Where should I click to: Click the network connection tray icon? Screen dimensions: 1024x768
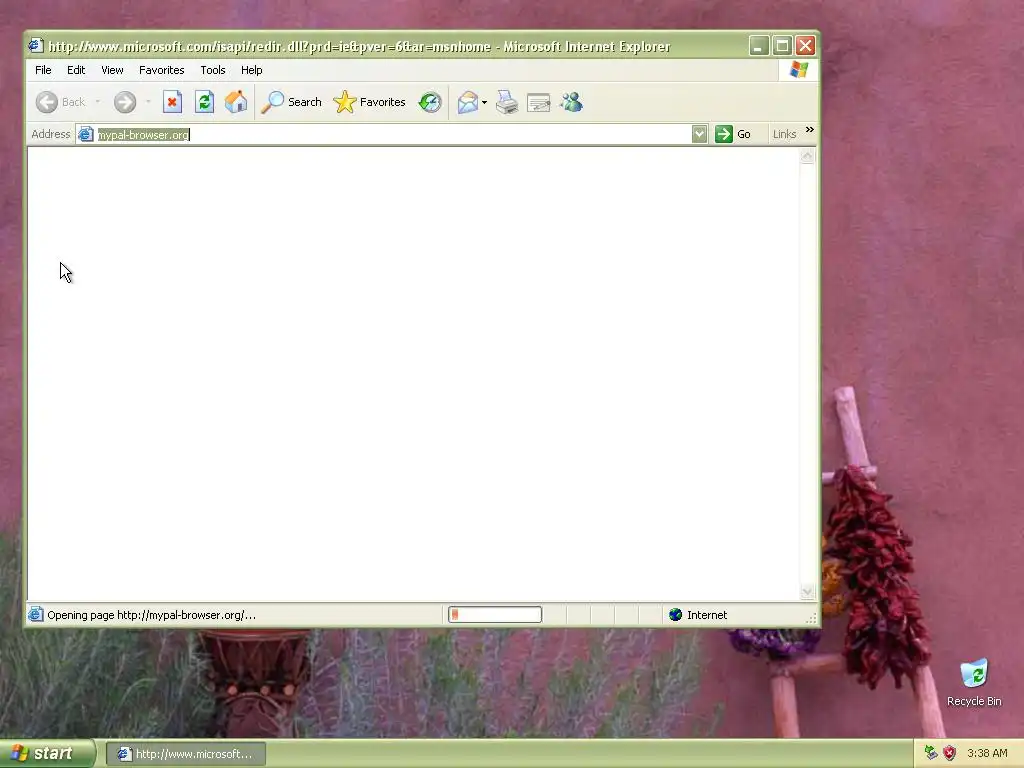click(x=931, y=753)
